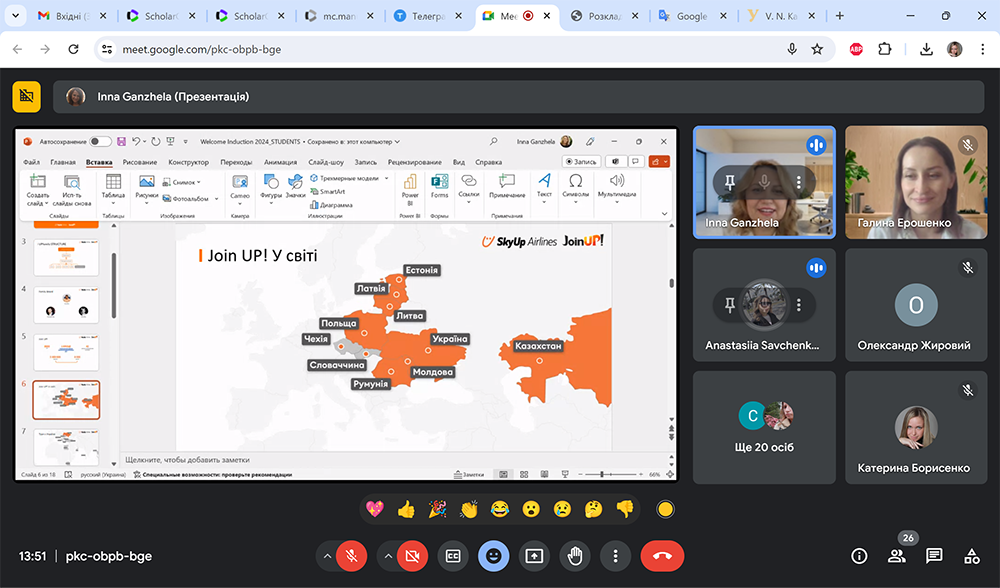Unmute the microphone

point(351,556)
